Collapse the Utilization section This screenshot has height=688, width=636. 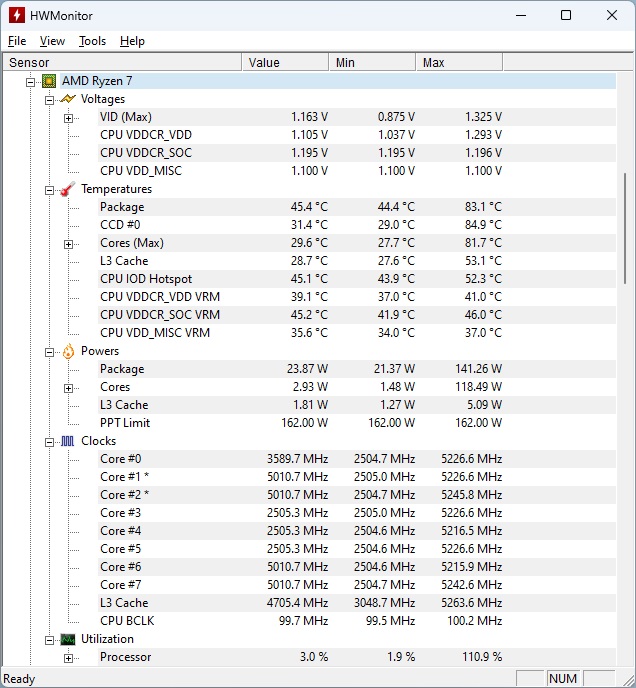[x=50, y=640]
